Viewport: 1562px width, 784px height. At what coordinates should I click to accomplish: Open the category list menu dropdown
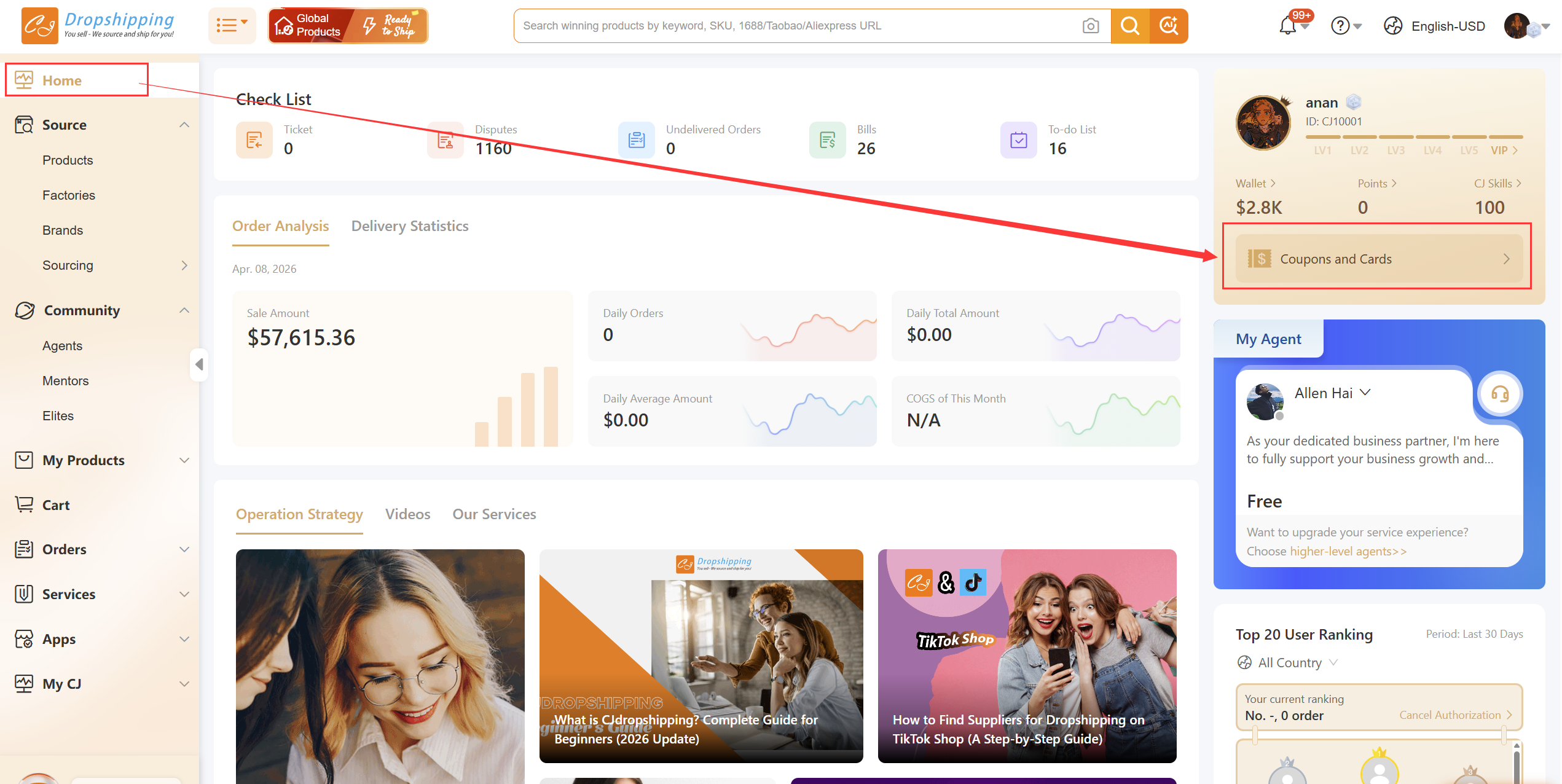[x=232, y=26]
